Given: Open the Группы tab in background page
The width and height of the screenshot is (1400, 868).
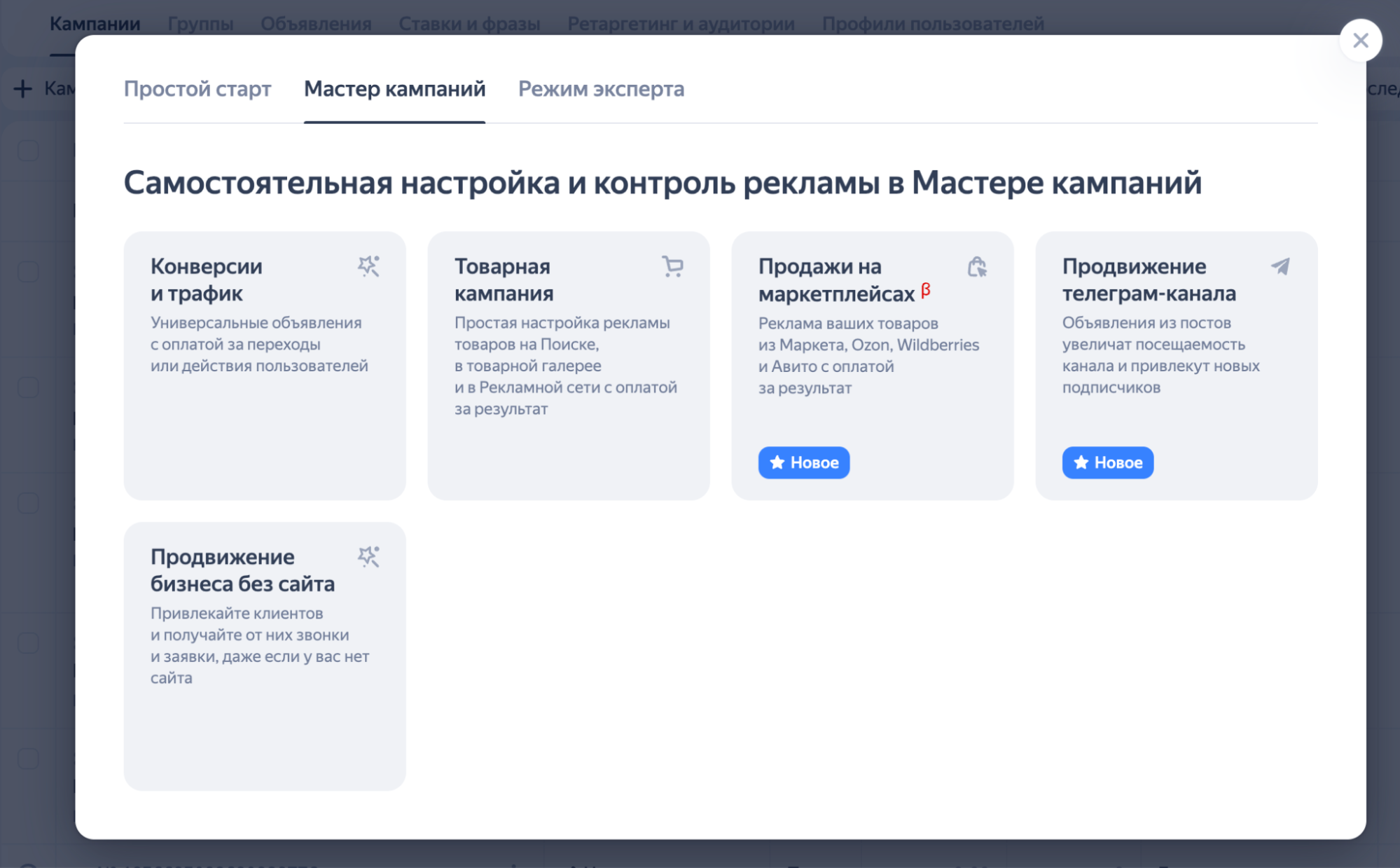Looking at the screenshot, I should 200,23.
